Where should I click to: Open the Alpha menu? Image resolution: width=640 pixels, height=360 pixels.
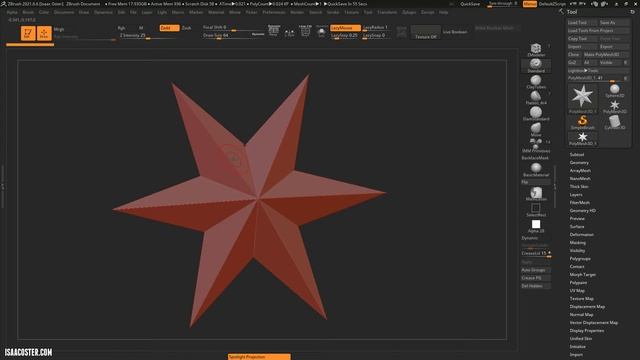[x=12, y=12]
